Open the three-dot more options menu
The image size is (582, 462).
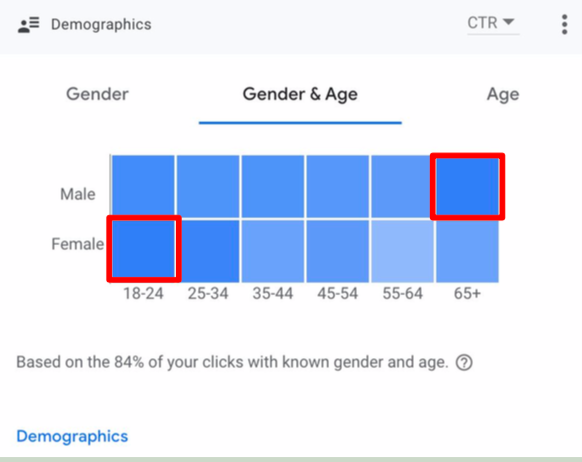(x=564, y=24)
